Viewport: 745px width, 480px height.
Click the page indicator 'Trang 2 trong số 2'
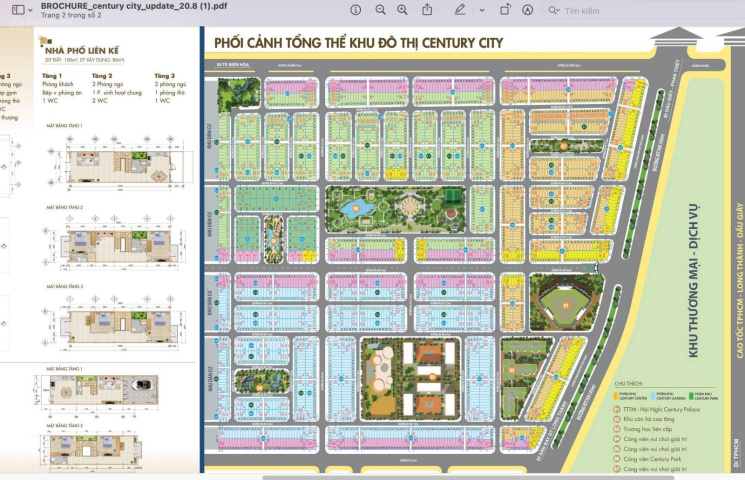71,15
